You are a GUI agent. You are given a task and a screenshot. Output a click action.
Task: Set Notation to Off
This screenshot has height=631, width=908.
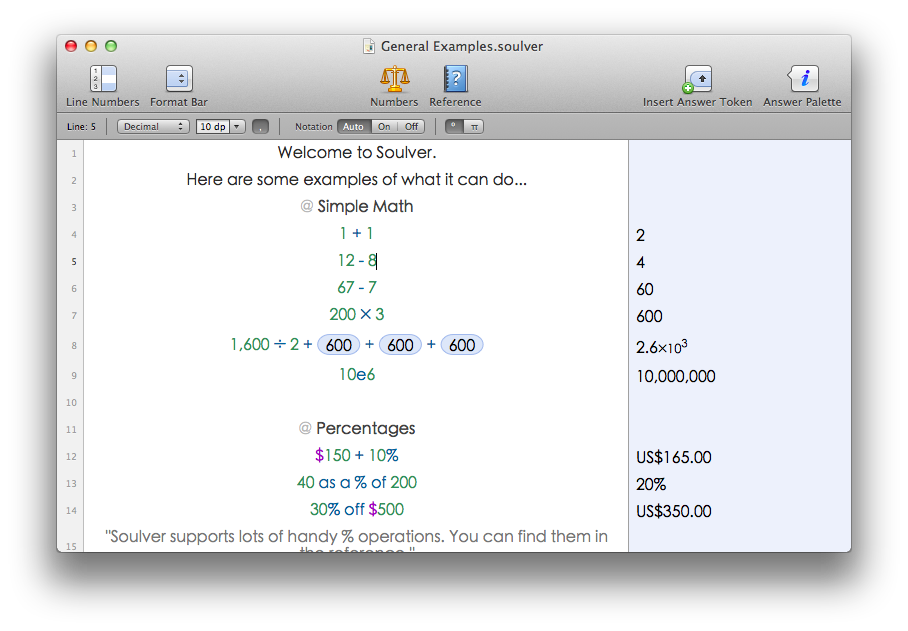[411, 127]
